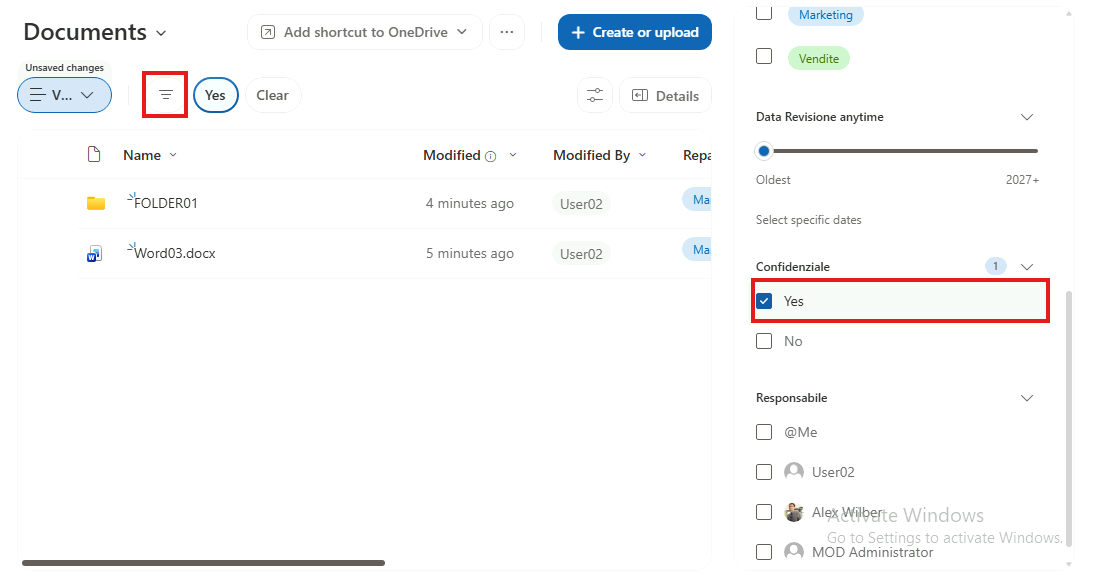
Task: Check the Marketing filter checkbox
Action: click(x=764, y=13)
